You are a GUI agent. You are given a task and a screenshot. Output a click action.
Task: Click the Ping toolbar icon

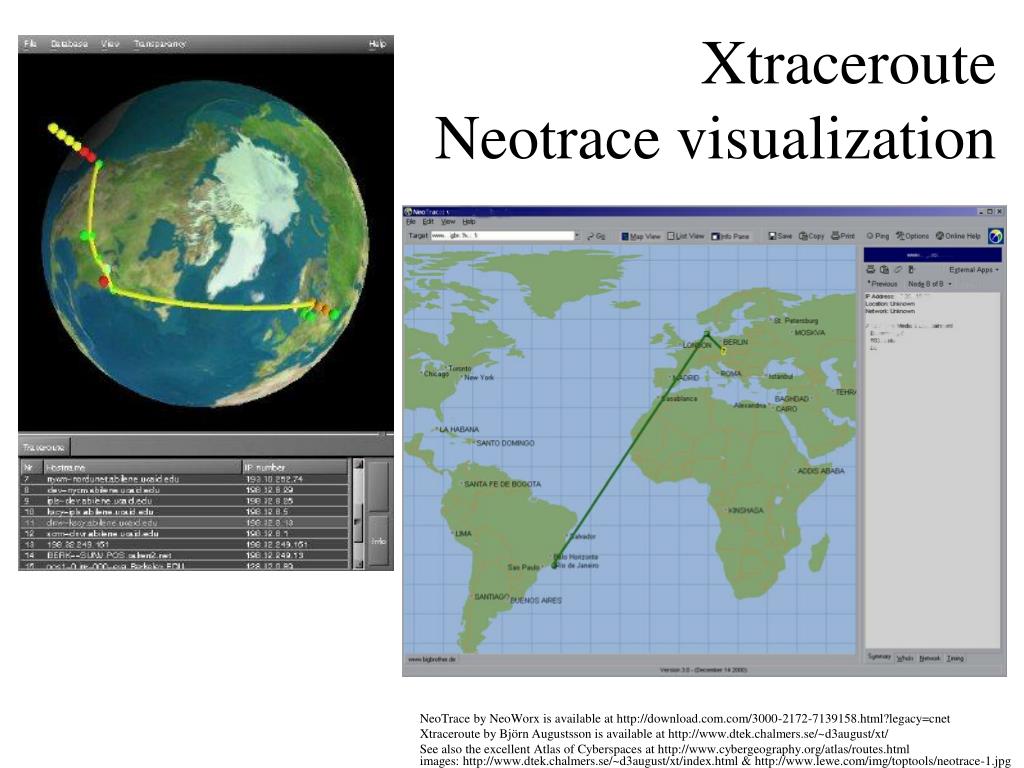pos(878,236)
